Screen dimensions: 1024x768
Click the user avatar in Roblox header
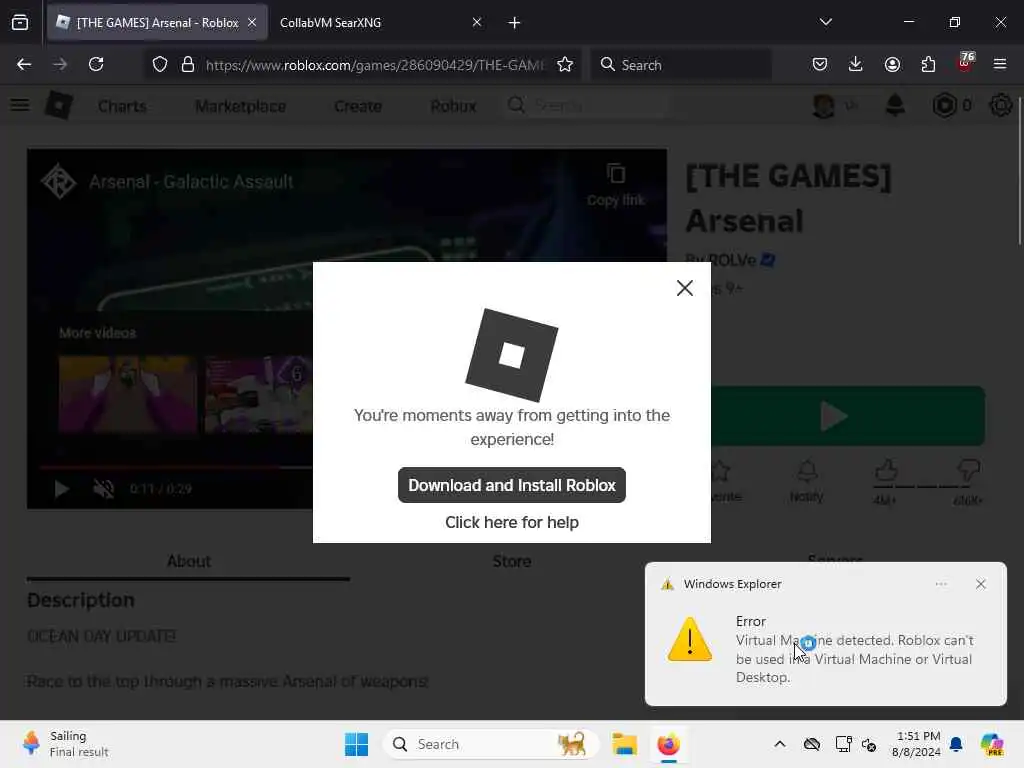823,105
